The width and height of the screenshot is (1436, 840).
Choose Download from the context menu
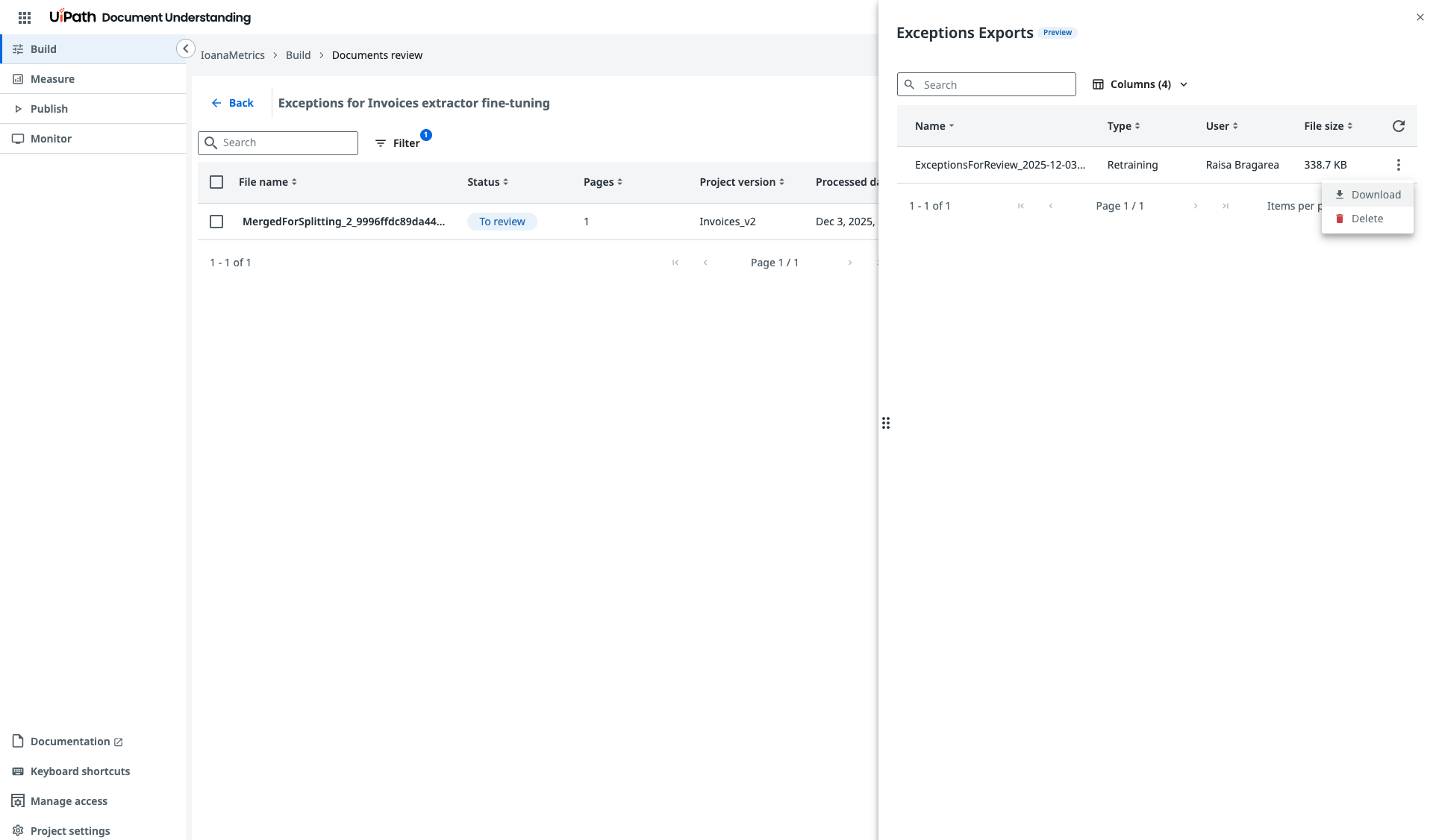click(x=1367, y=195)
